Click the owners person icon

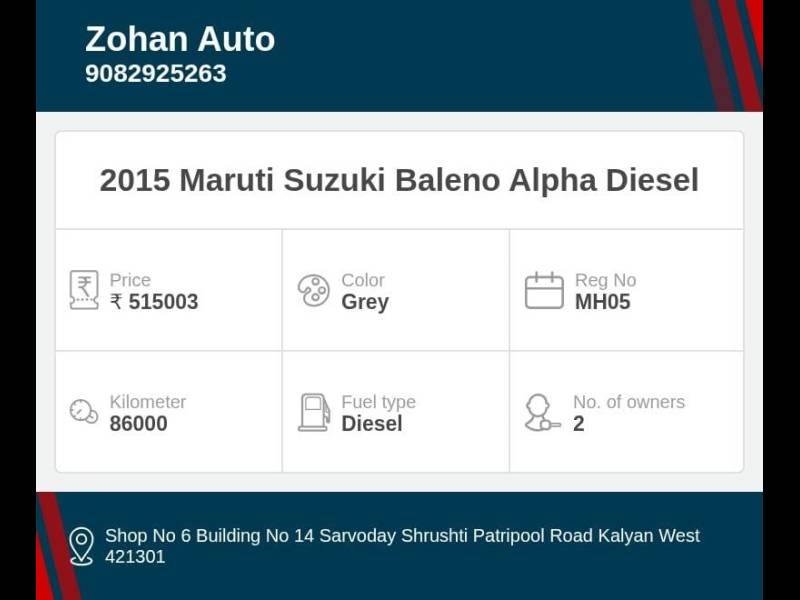(541, 412)
